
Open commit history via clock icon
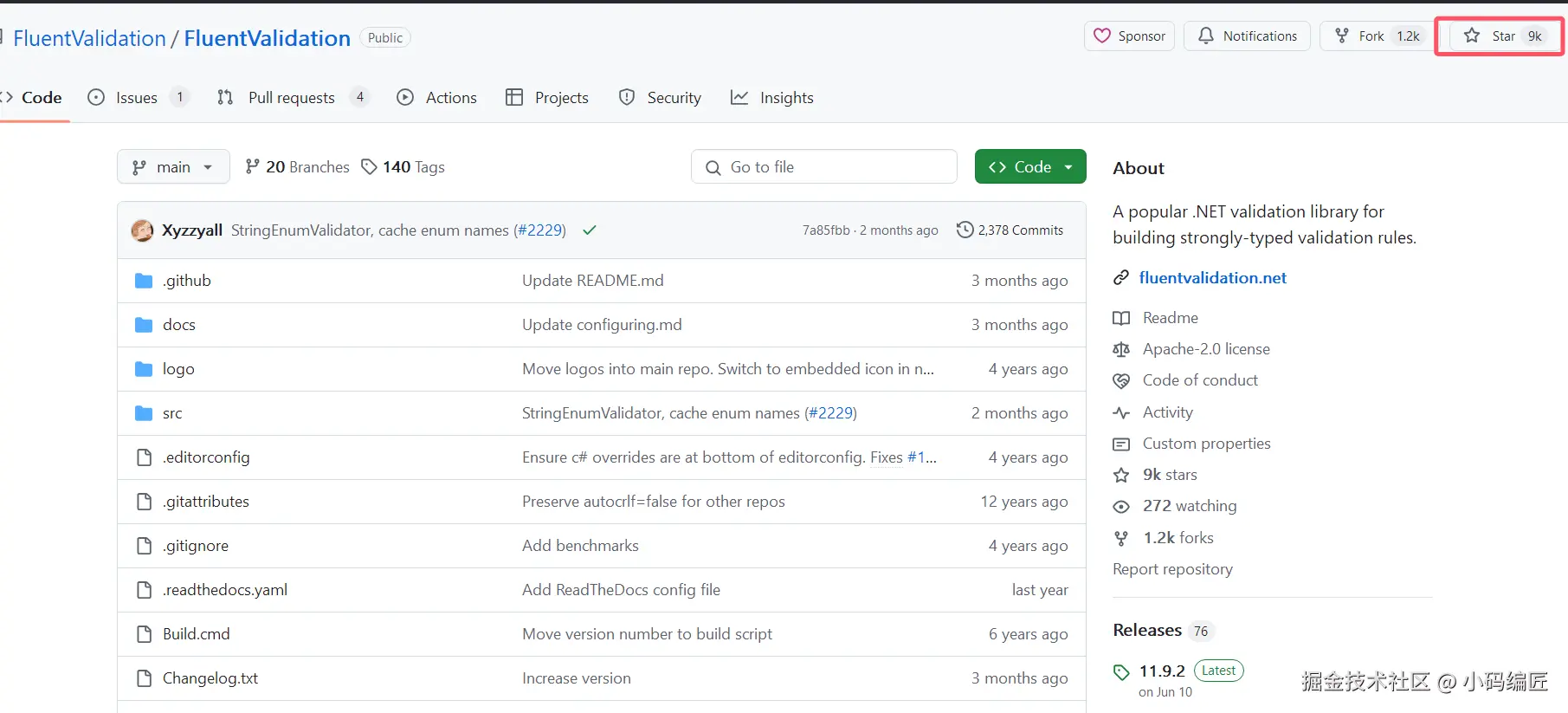coord(965,230)
